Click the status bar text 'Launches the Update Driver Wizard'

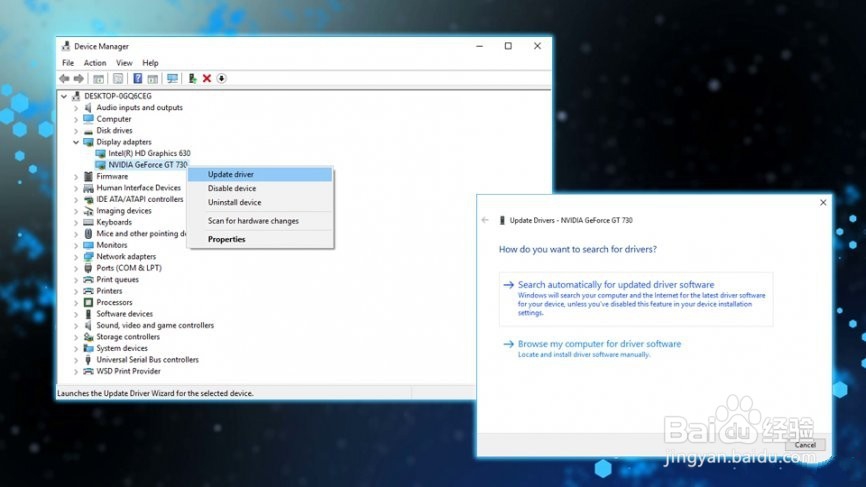[155, 394]
